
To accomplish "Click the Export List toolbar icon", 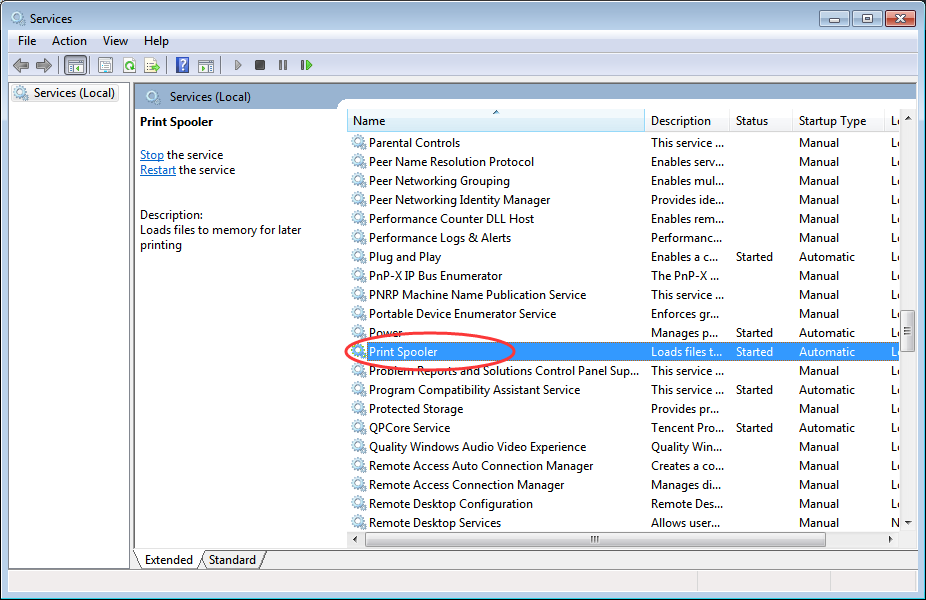I will coord(152,65).
